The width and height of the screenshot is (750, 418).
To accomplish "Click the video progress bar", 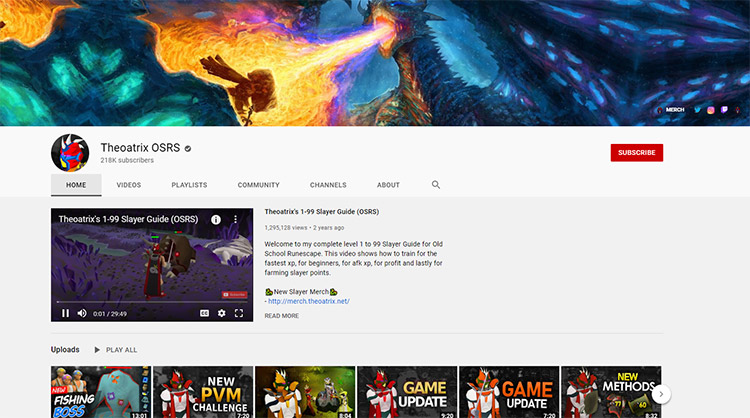I will pos(152,302).
